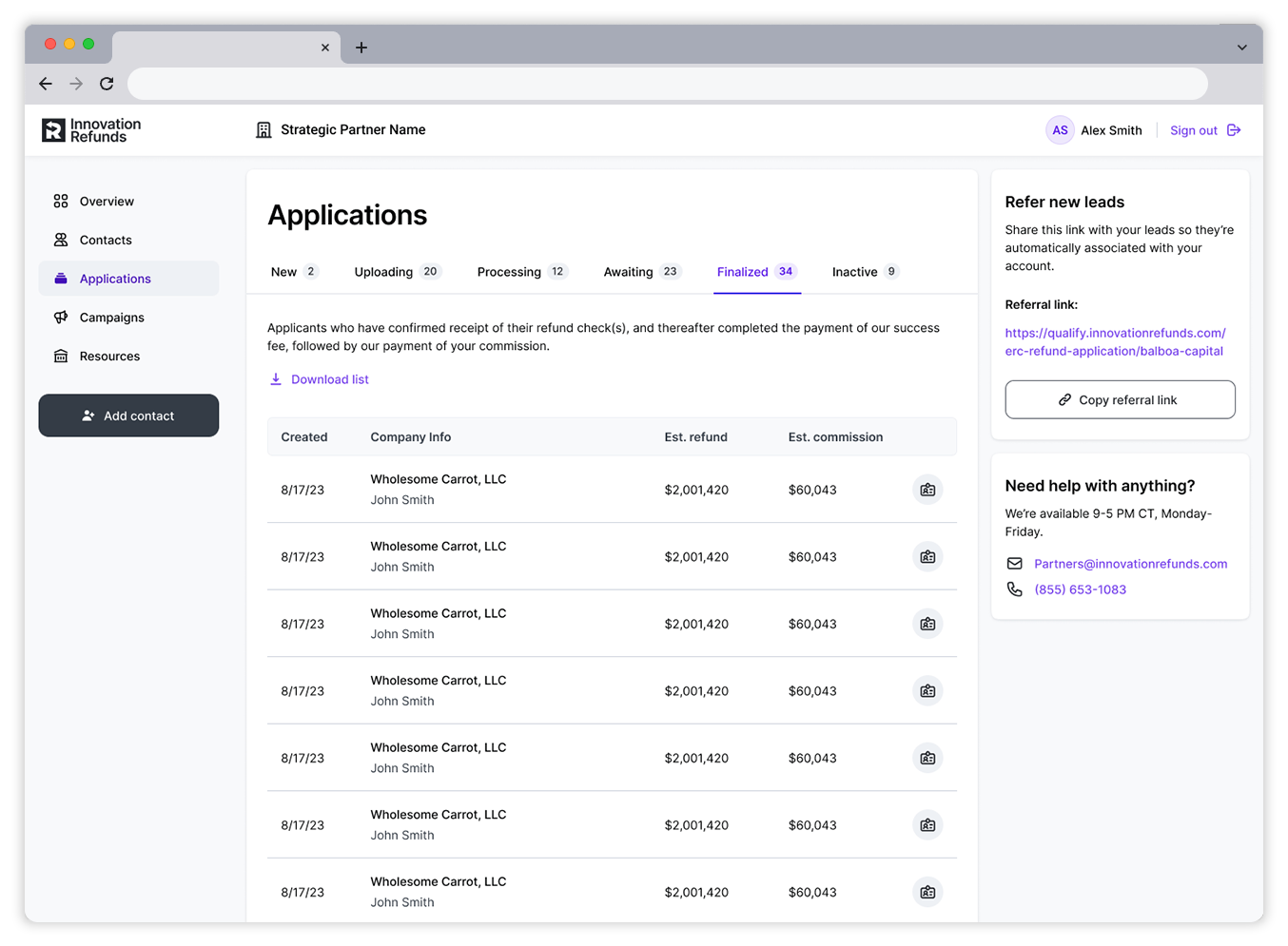Reload the page with the refresh icon
1288x946 pixels.
tap(107, 84)
